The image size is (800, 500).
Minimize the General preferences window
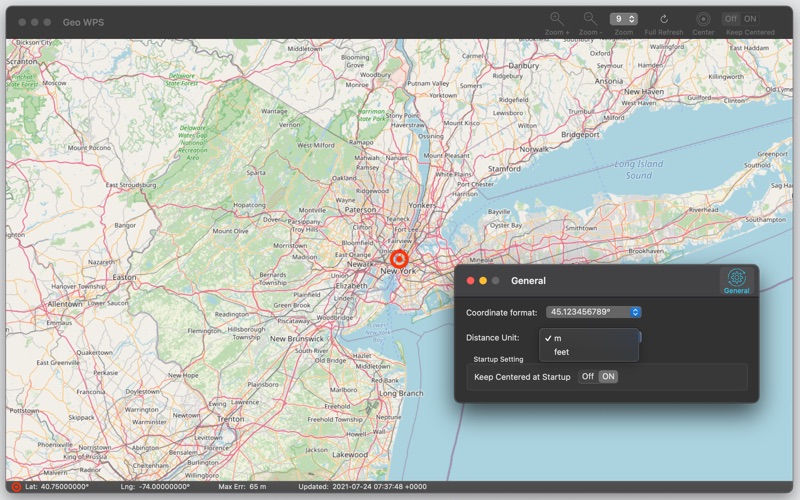pos(483,281)
